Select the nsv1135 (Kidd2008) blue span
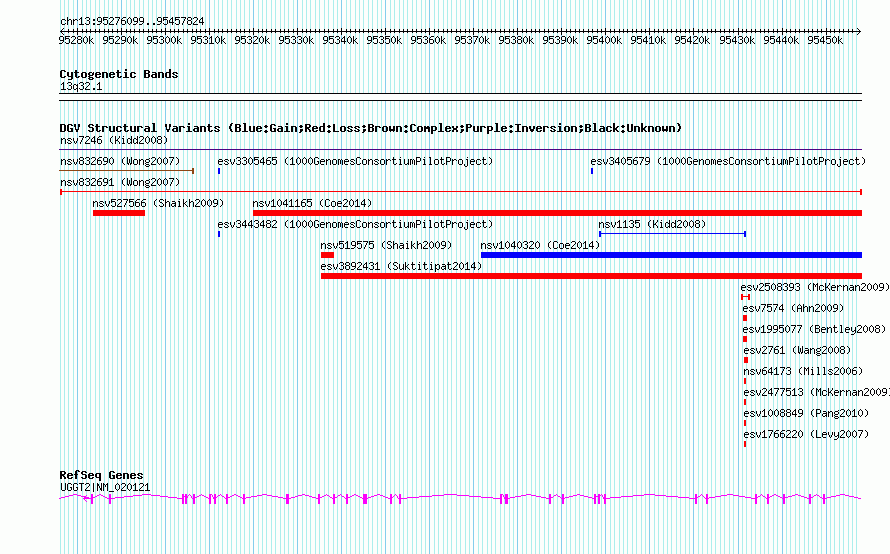This screenshot has height=554, width=890. [673, 234]
